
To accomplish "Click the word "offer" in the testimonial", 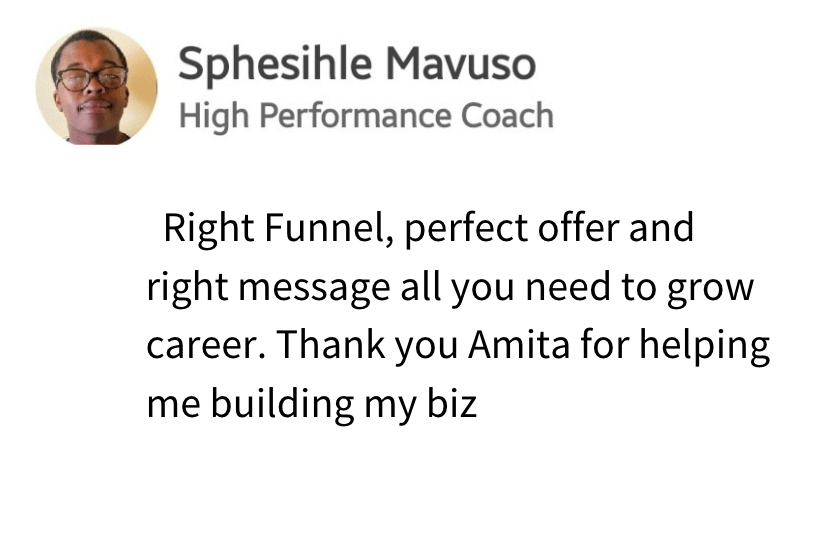I will pos(577,228).
